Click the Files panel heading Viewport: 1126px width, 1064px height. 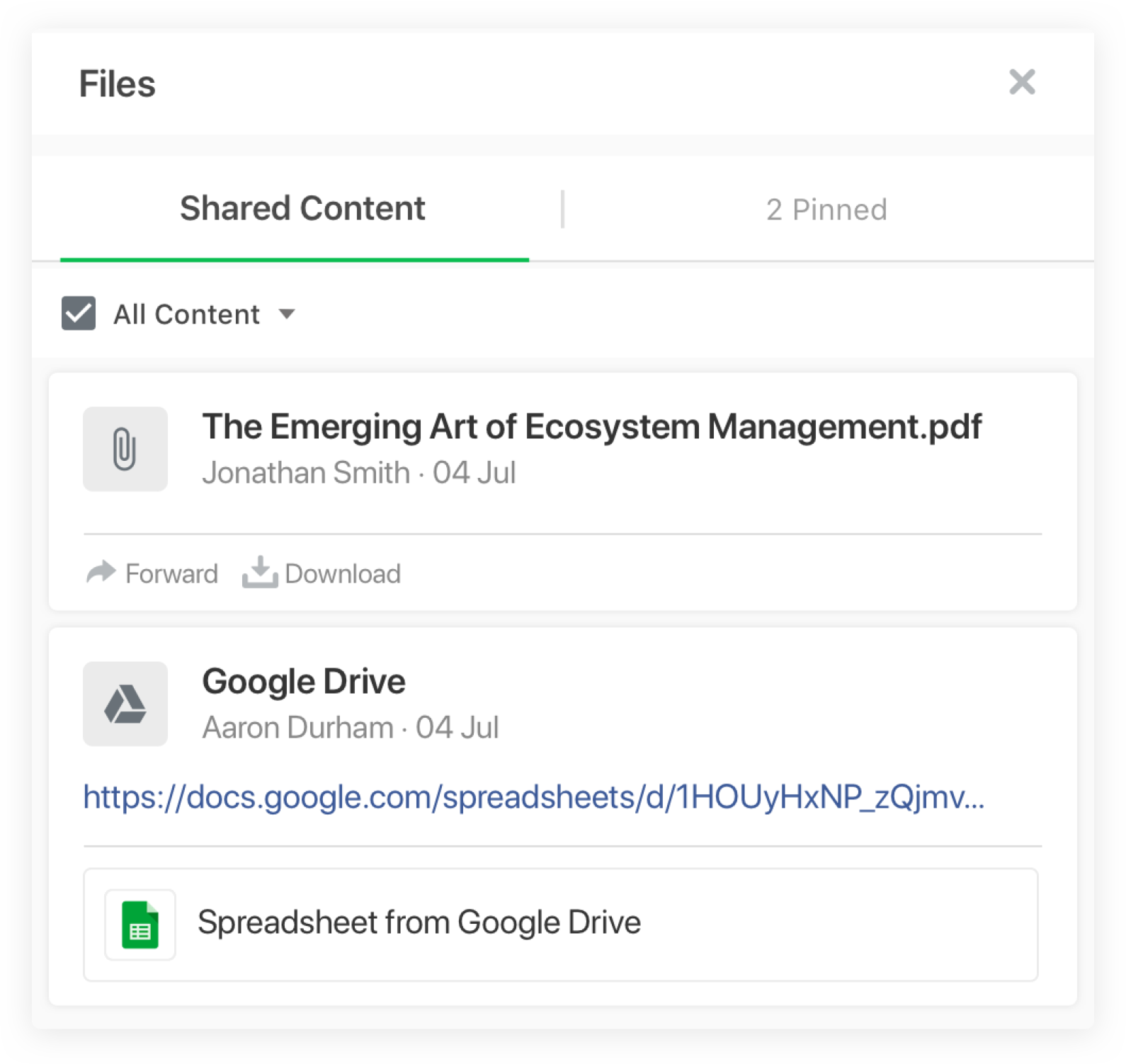pos(117,84)
